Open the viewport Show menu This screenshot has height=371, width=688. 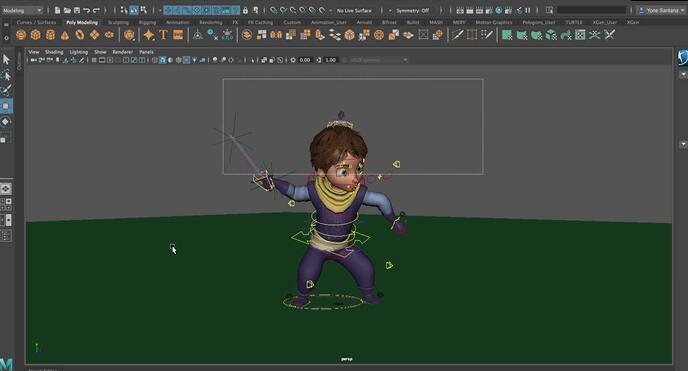100,52
